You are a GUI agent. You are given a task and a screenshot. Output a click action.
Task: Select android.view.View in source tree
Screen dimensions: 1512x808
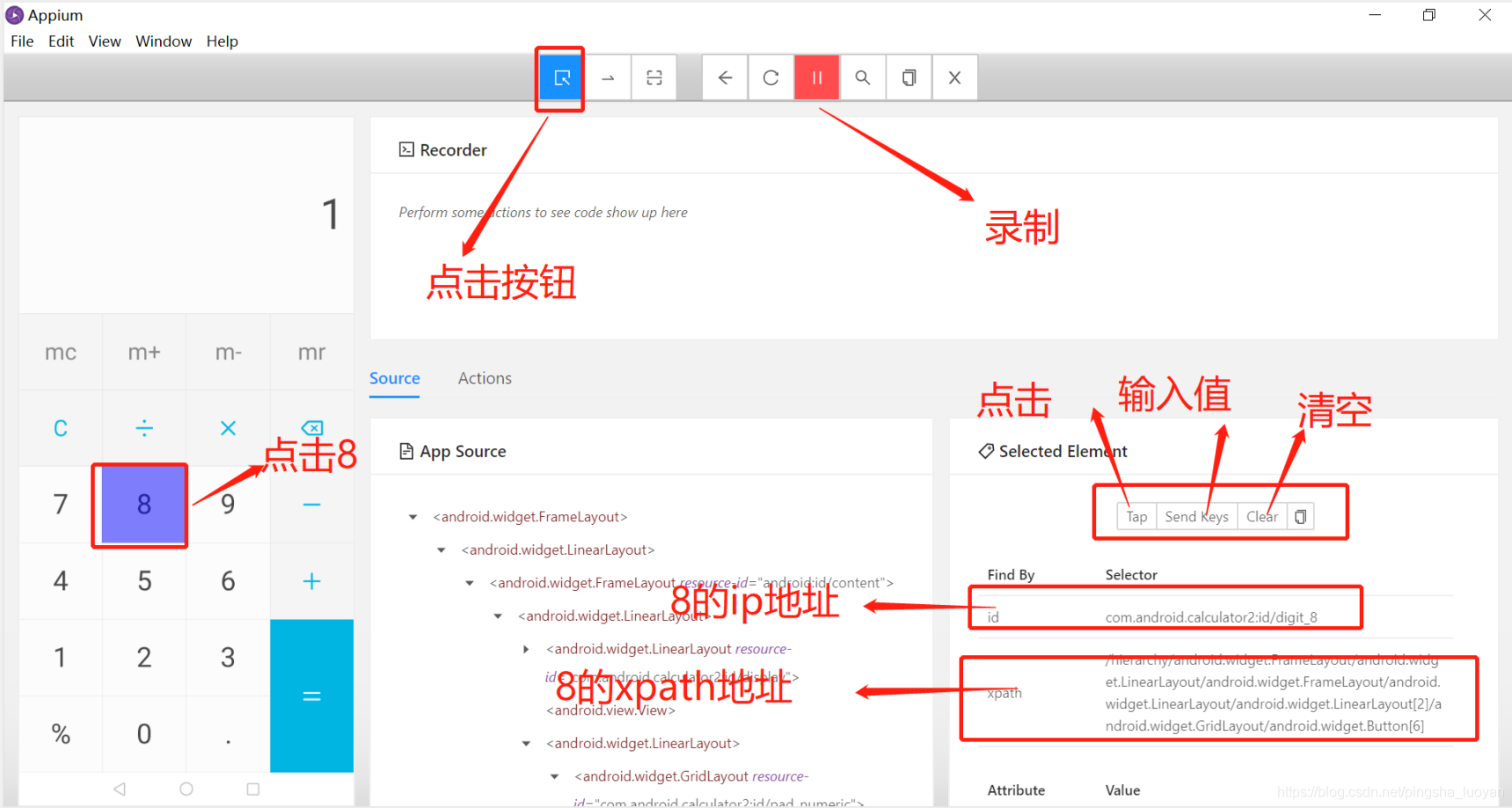610,710
